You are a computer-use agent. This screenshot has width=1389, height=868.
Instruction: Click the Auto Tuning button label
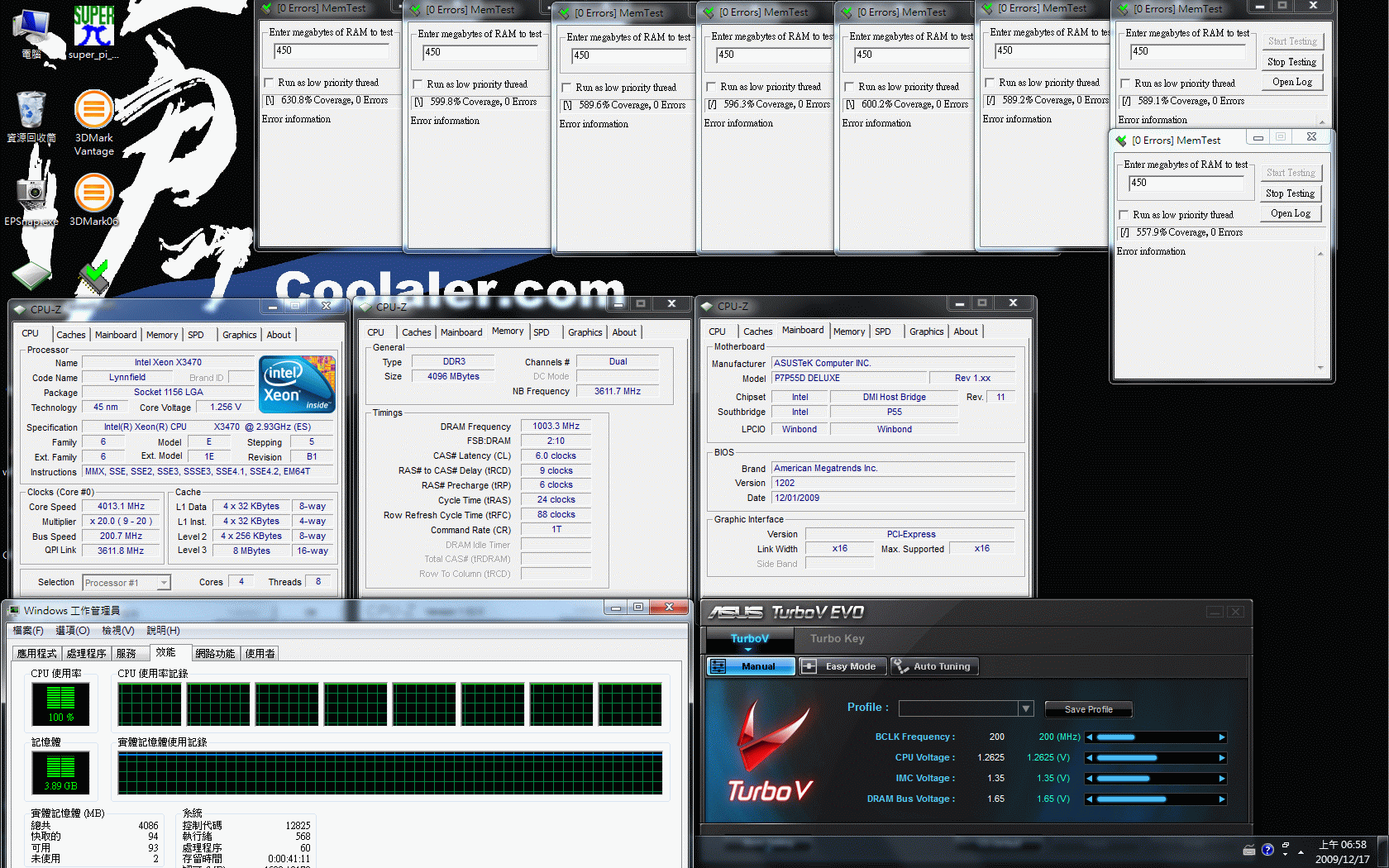click(942, 666)
